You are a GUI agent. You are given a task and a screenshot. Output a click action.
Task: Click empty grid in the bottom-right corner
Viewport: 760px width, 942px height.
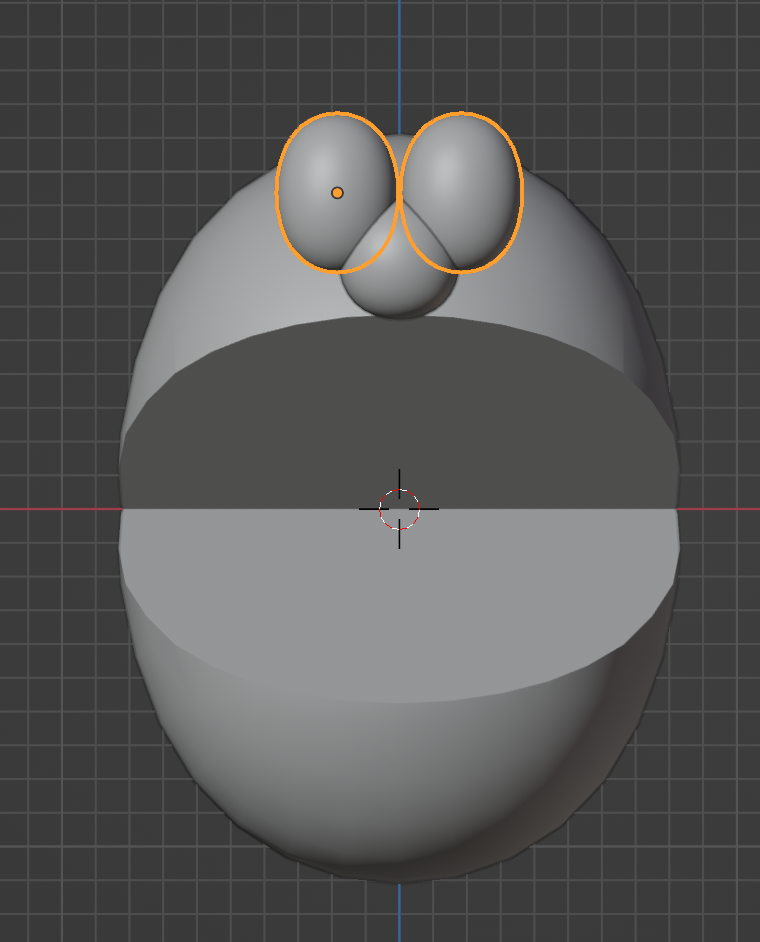[700, 880]
